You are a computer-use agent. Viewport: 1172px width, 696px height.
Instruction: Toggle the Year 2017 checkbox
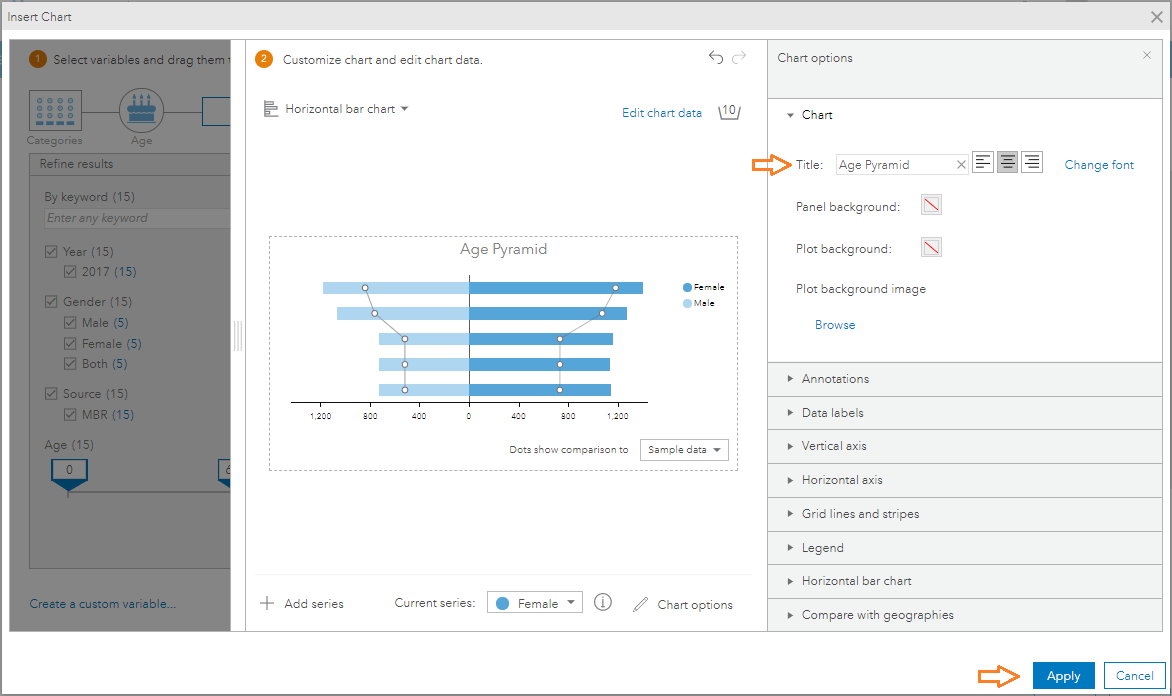(70, 272)
